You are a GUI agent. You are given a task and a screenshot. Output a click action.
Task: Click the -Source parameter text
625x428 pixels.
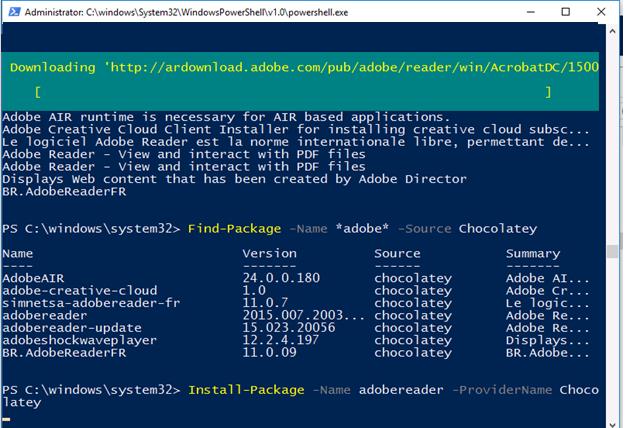pyautogui.click(x=425, y=229)
